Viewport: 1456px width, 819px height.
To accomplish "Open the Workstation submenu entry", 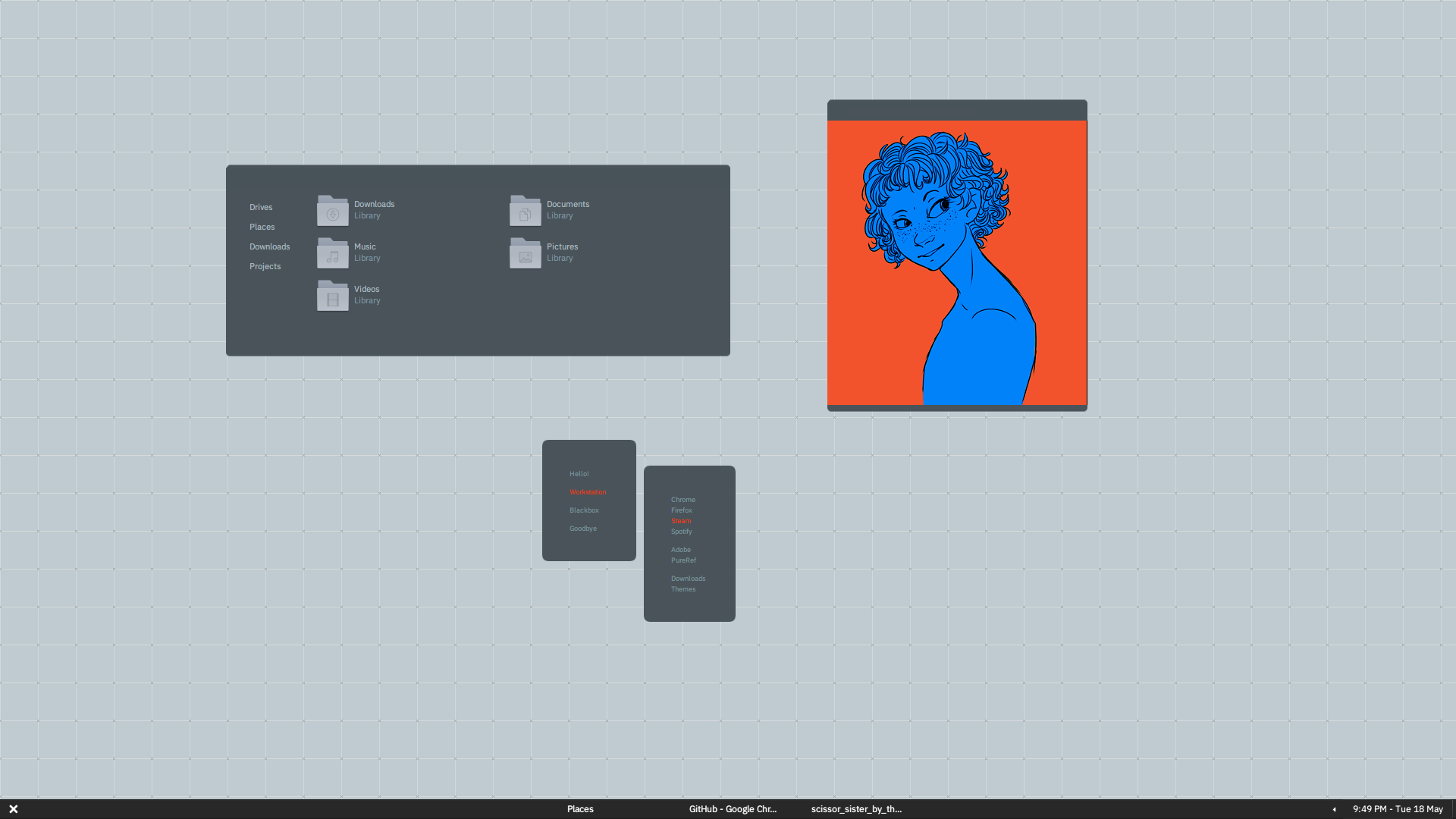I will (x=588, y=492).
